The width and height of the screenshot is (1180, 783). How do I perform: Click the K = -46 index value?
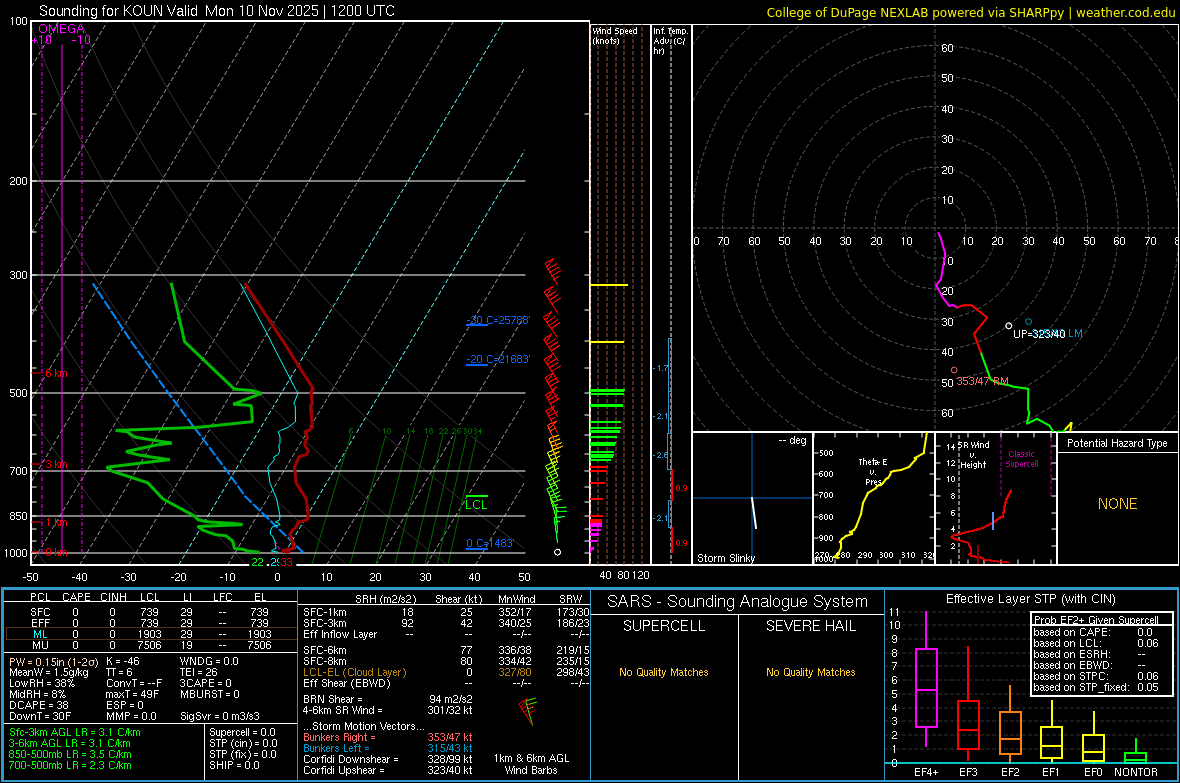click(x=123, y=662)
